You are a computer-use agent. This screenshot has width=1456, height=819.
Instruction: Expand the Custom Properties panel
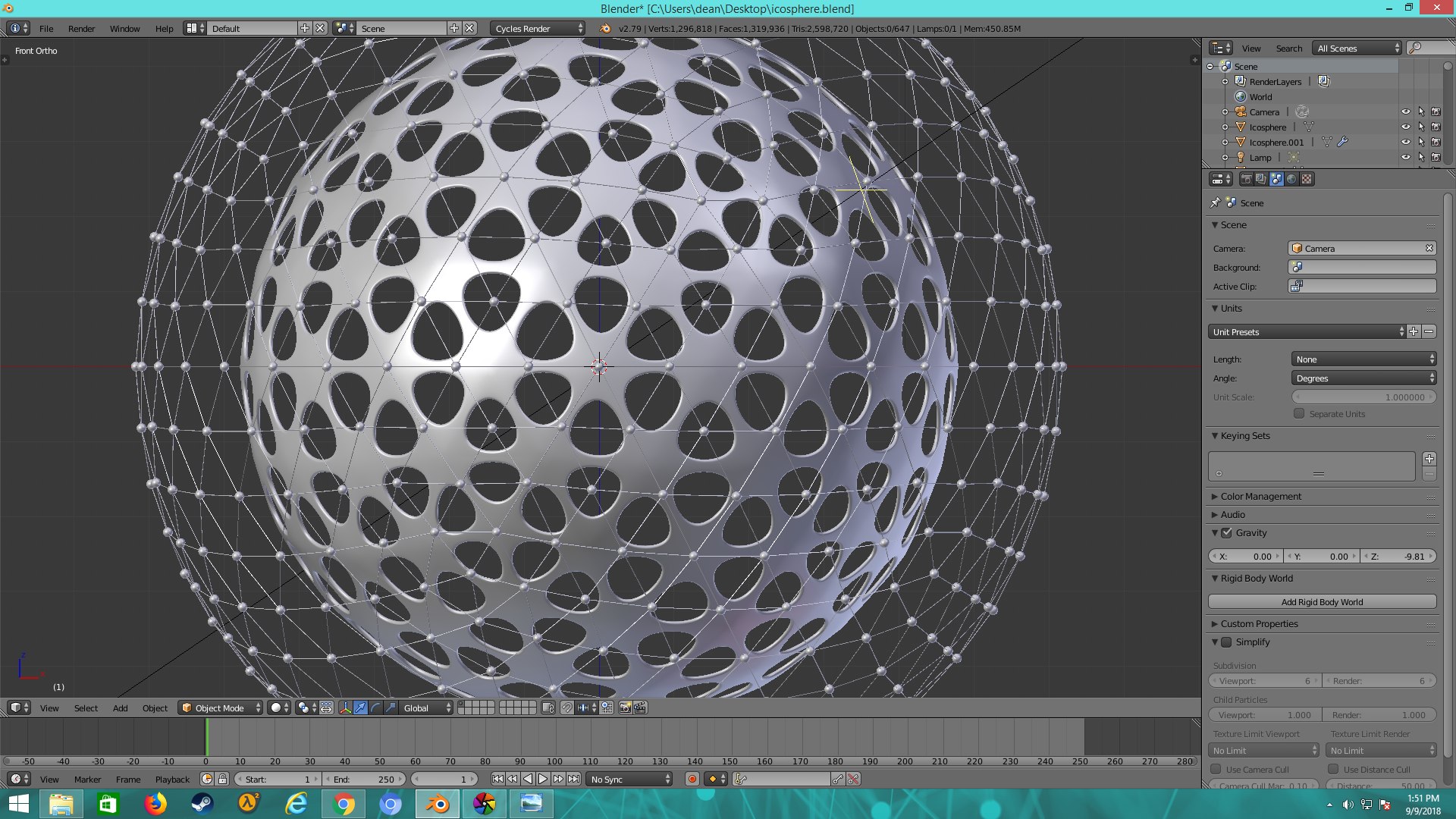(x=1259, y=623)
